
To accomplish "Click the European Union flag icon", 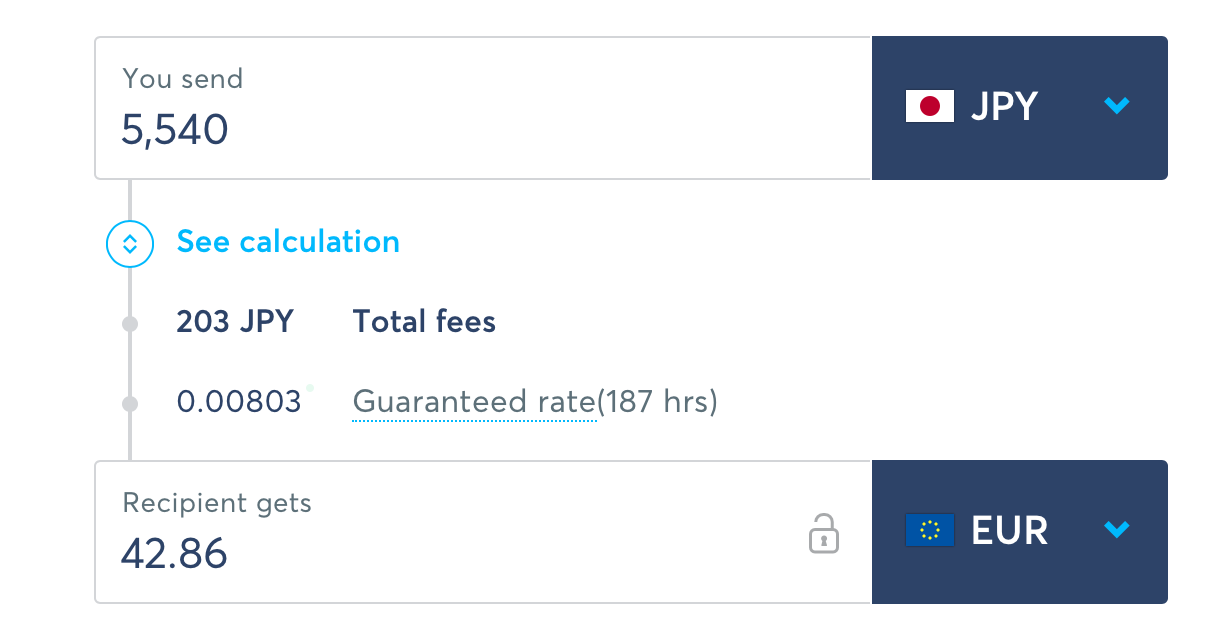I will (x=930, y=530).
